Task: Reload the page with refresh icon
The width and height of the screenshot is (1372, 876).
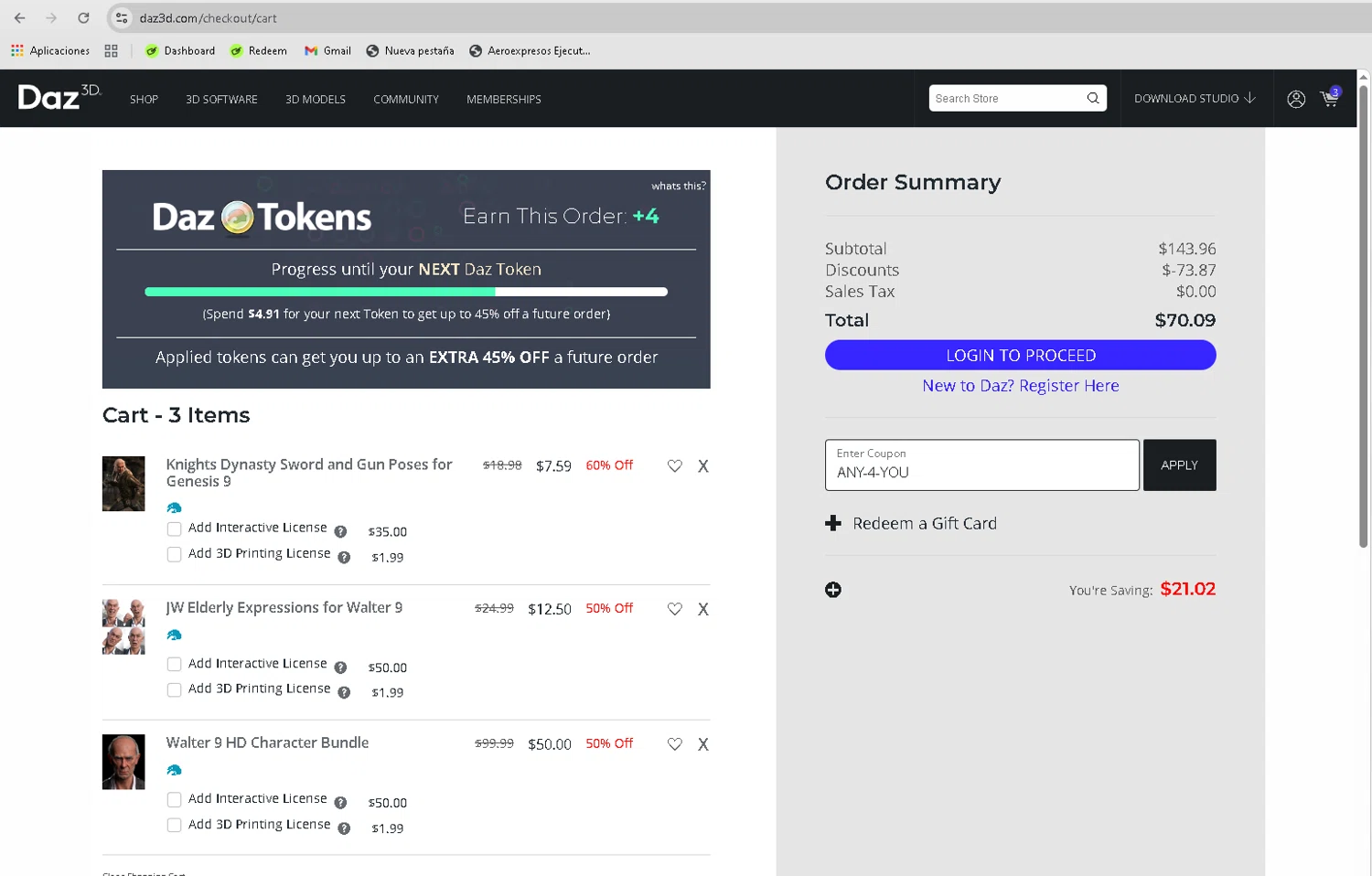Action: [83, 17]
